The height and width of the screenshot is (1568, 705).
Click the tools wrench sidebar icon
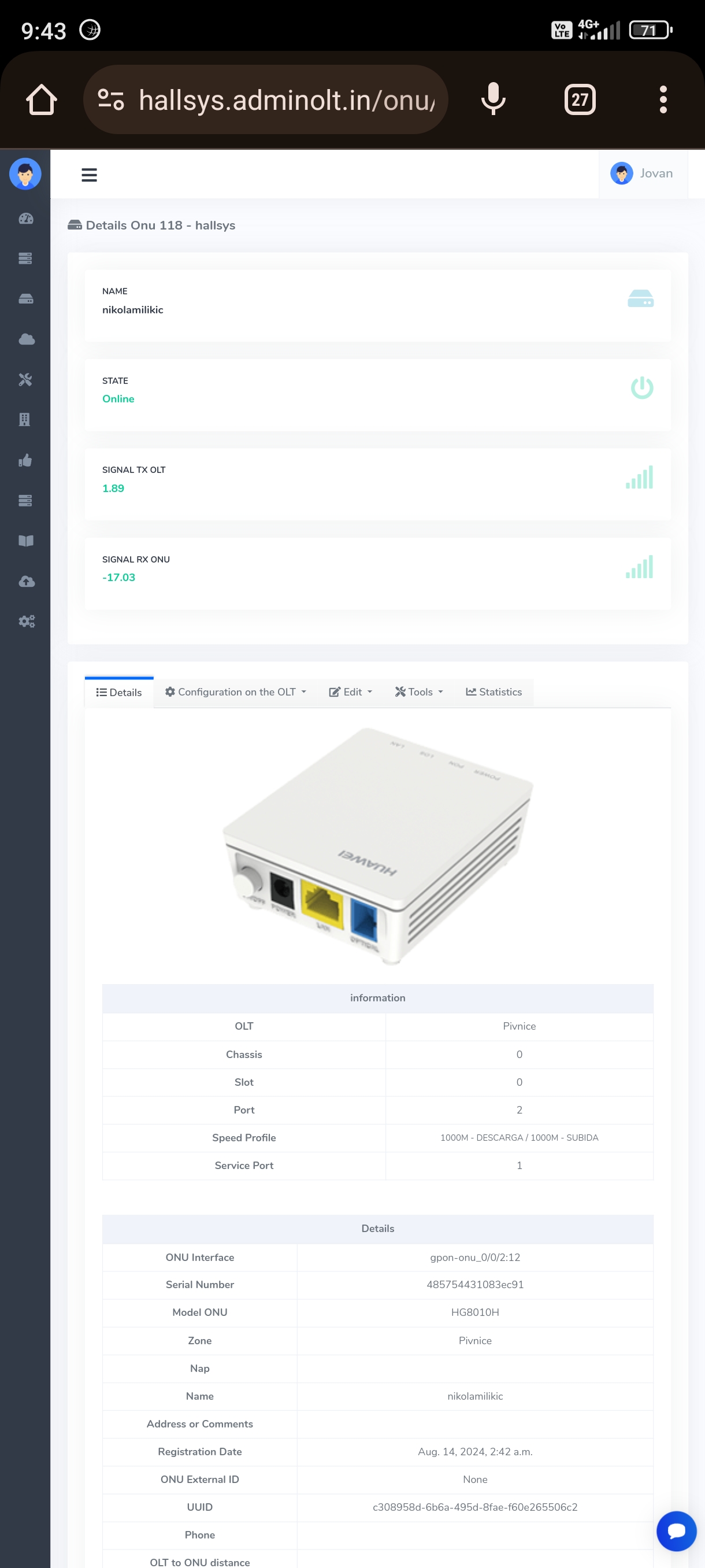coord(25,379)
